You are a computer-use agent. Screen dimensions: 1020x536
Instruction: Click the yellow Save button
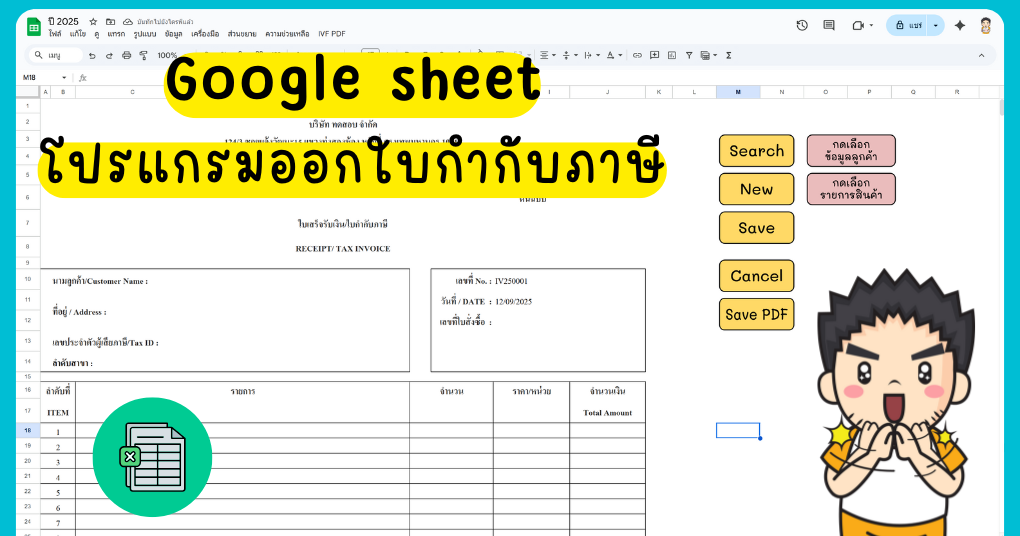757,228
